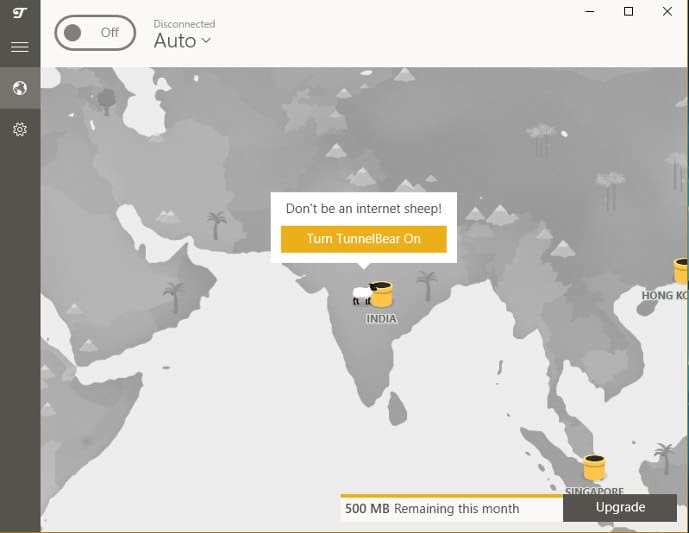The height and width of the screenshot is (533, 689).
Task: Click the sheep icon near India
Action: [362, 295]
